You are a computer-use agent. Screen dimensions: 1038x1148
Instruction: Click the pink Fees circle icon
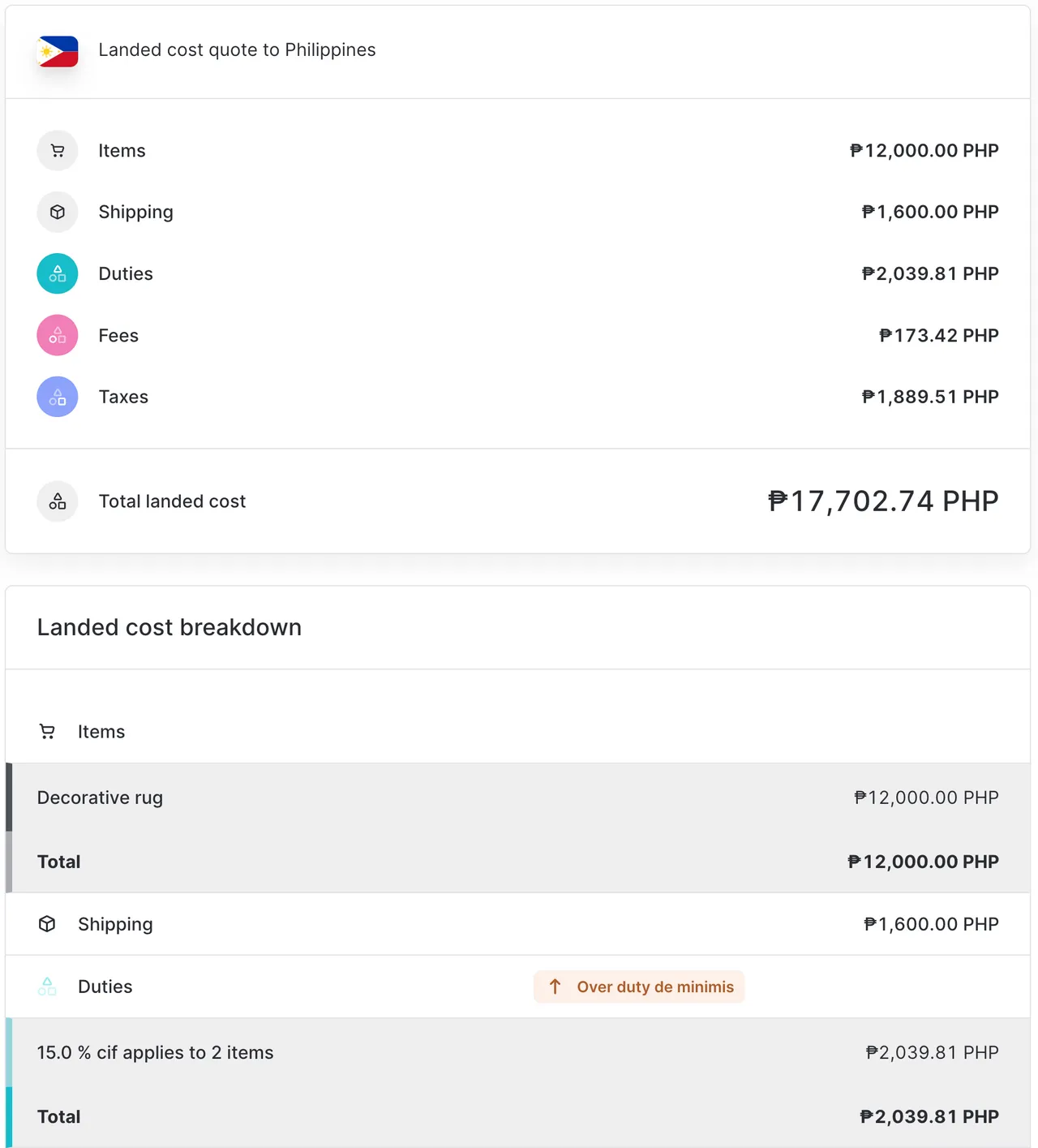point(58,335)
